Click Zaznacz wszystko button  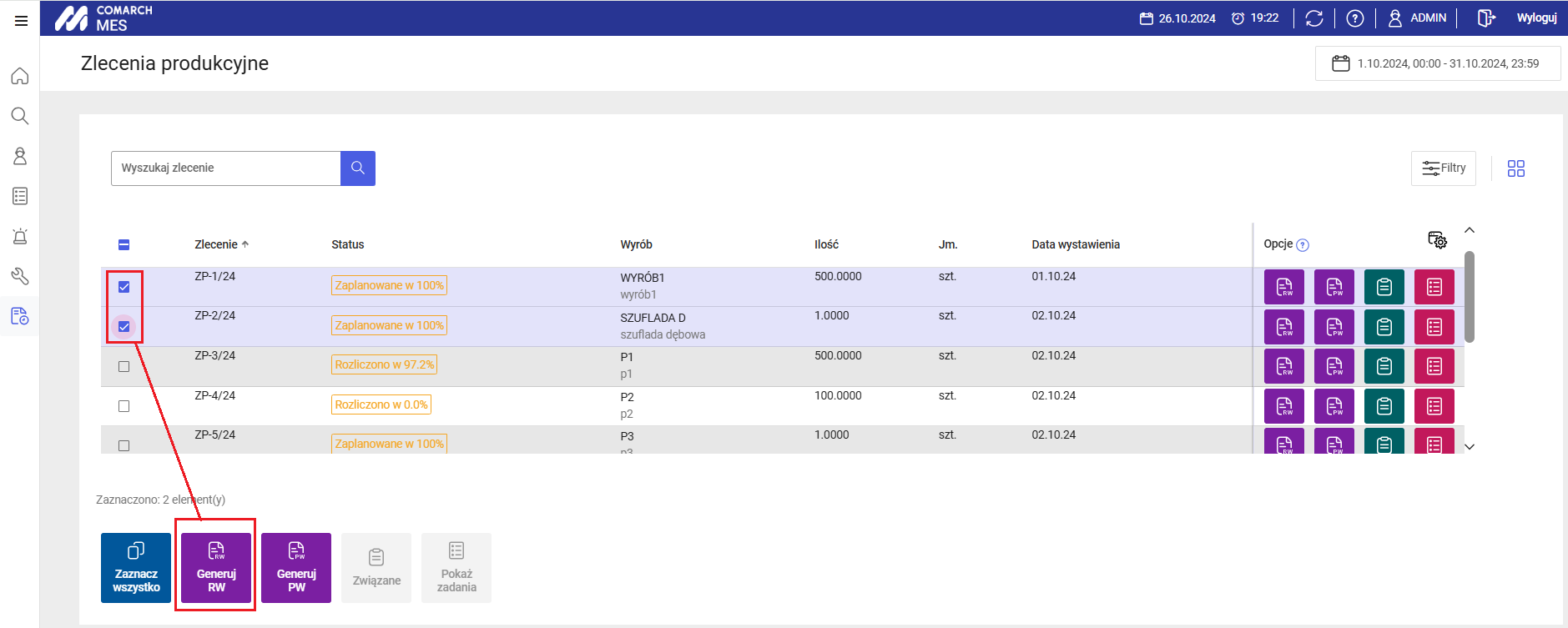(x=136, y=568)
